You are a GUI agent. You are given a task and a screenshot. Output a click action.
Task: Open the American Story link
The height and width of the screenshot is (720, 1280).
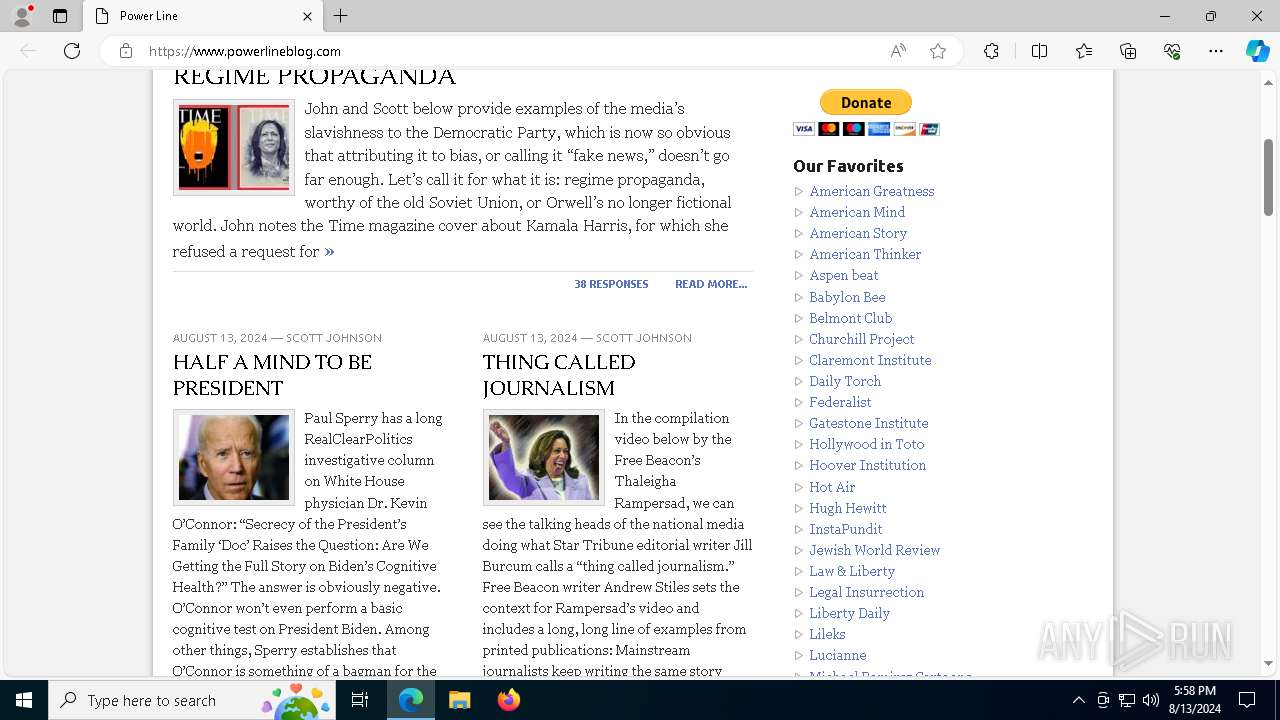tap(858, 233)
